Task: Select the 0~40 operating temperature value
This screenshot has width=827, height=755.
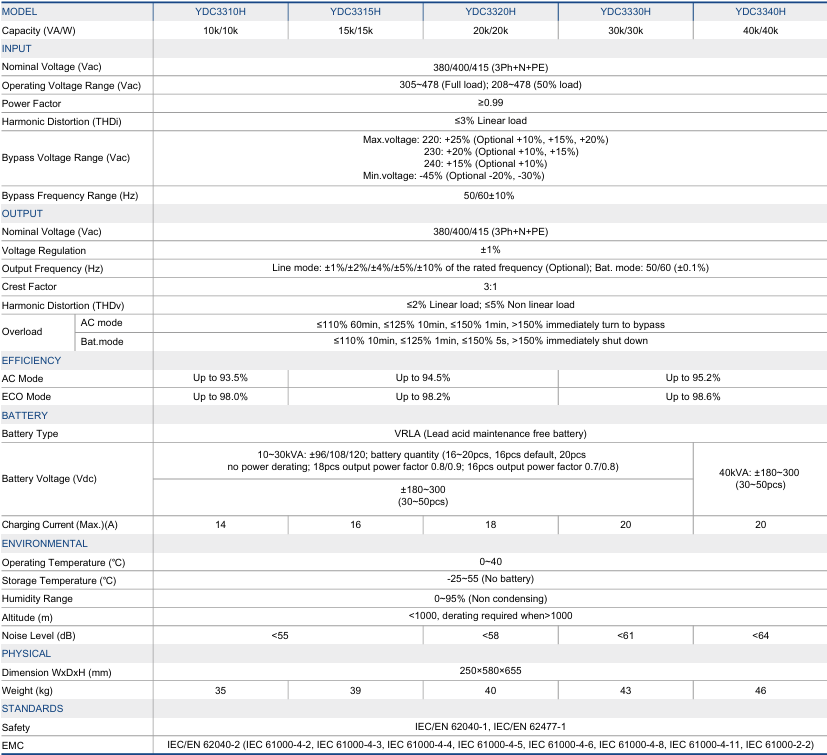Action: click(491, 561)
